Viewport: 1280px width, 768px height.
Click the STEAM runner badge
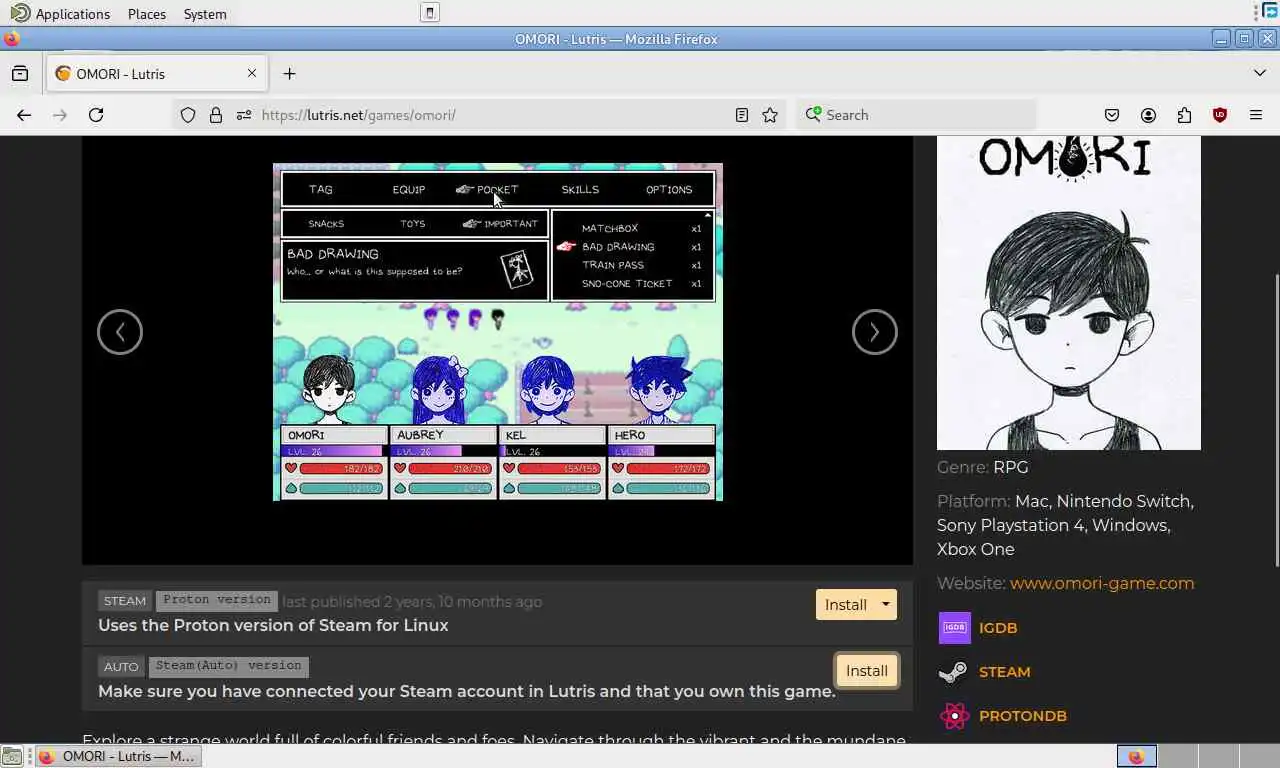click(x=125, y=601)
